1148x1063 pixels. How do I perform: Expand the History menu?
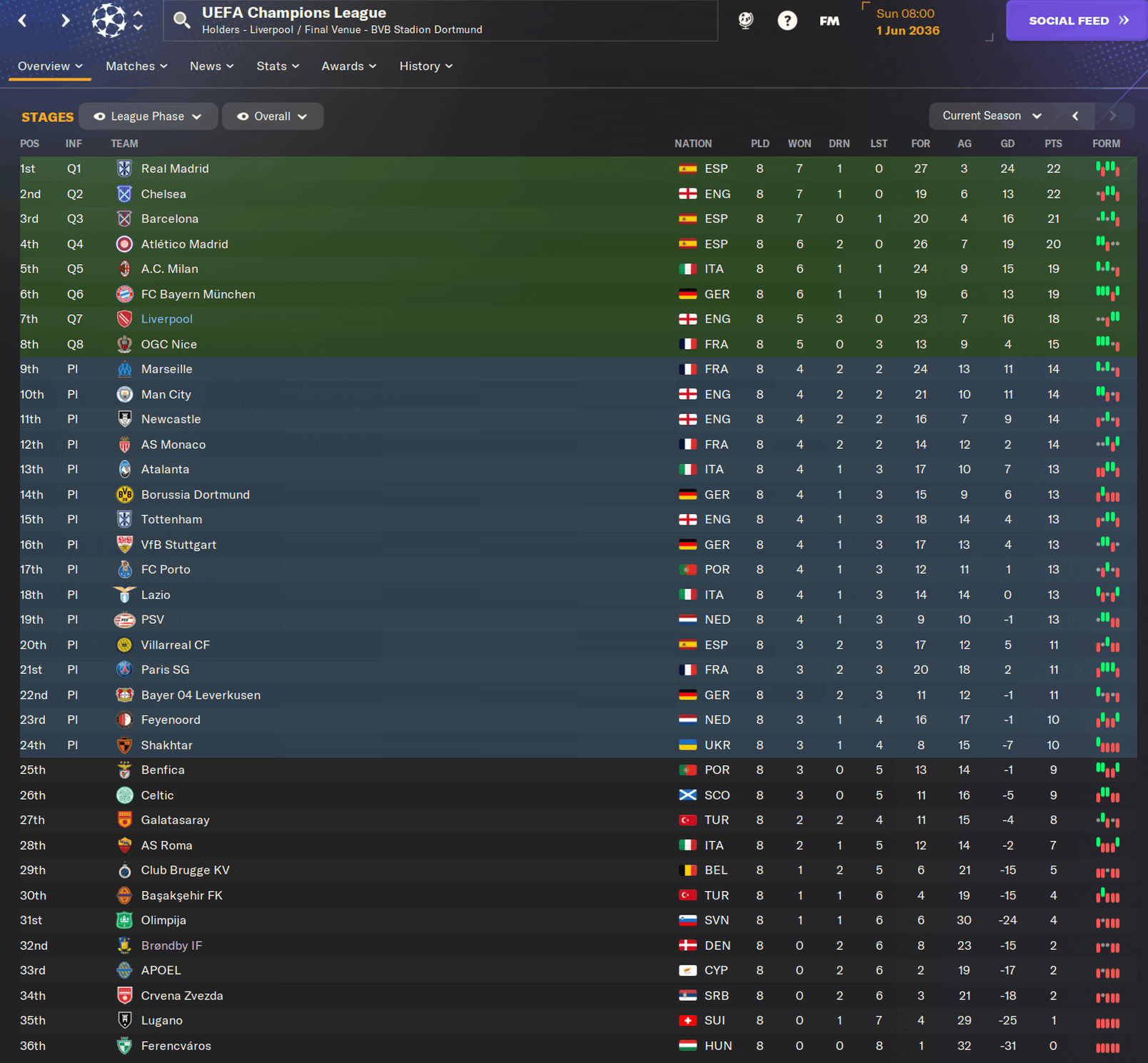coord(426,66)
